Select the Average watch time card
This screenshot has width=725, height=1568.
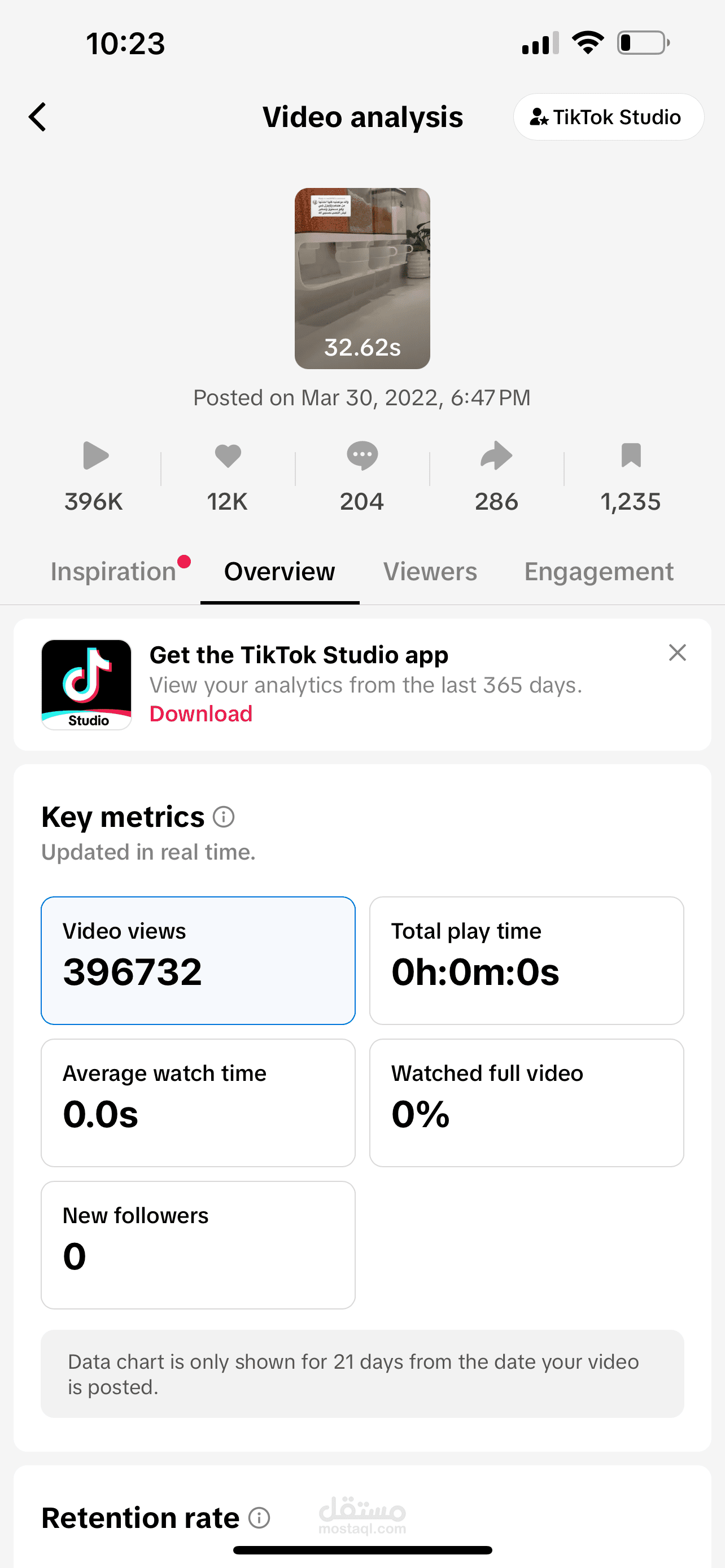pos(198,1102)
